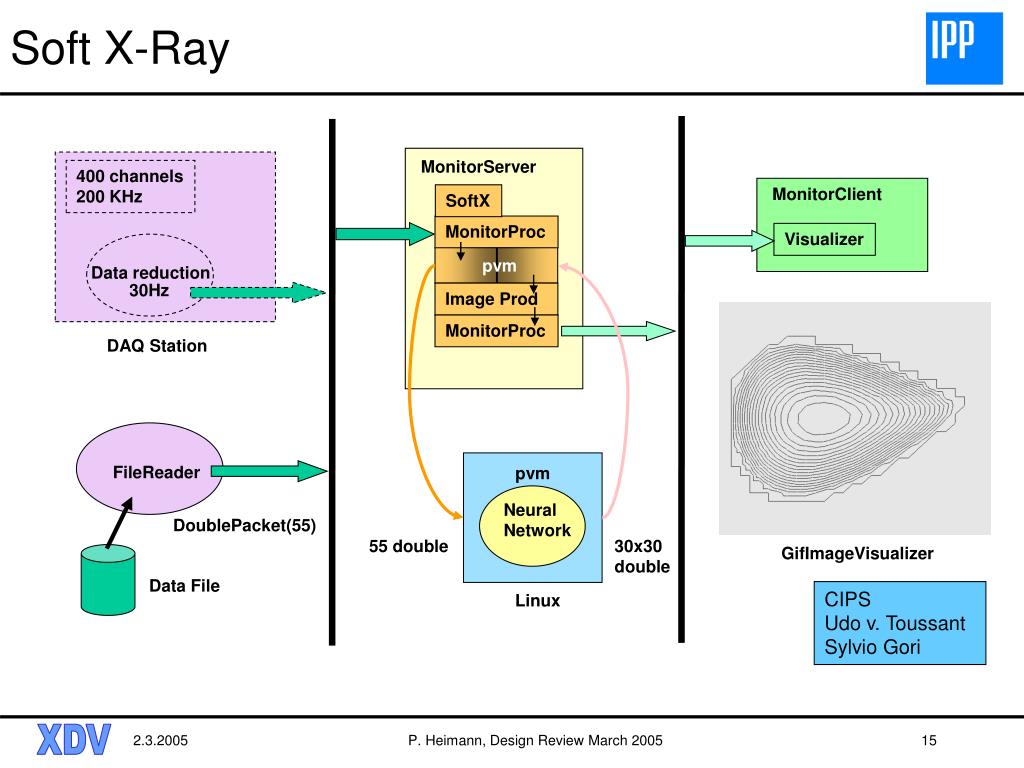Click the pvm block inside MonitorServer
1024x768 pixels.
496,266
